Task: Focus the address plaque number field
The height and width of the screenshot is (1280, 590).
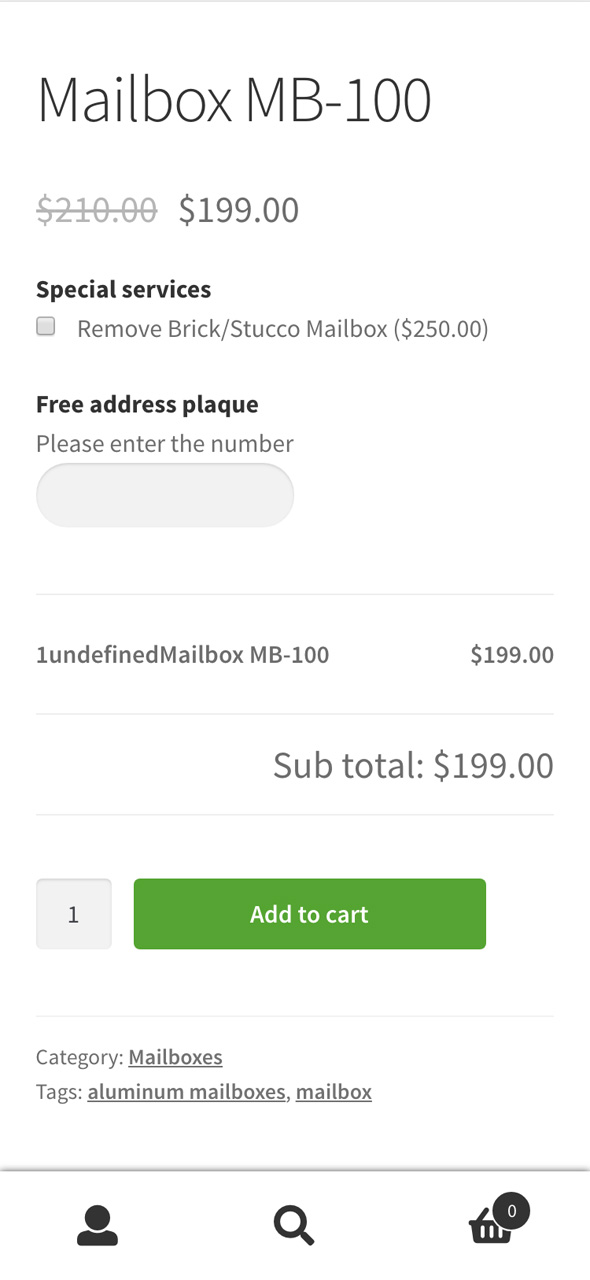Action: [x=165, y=495]
